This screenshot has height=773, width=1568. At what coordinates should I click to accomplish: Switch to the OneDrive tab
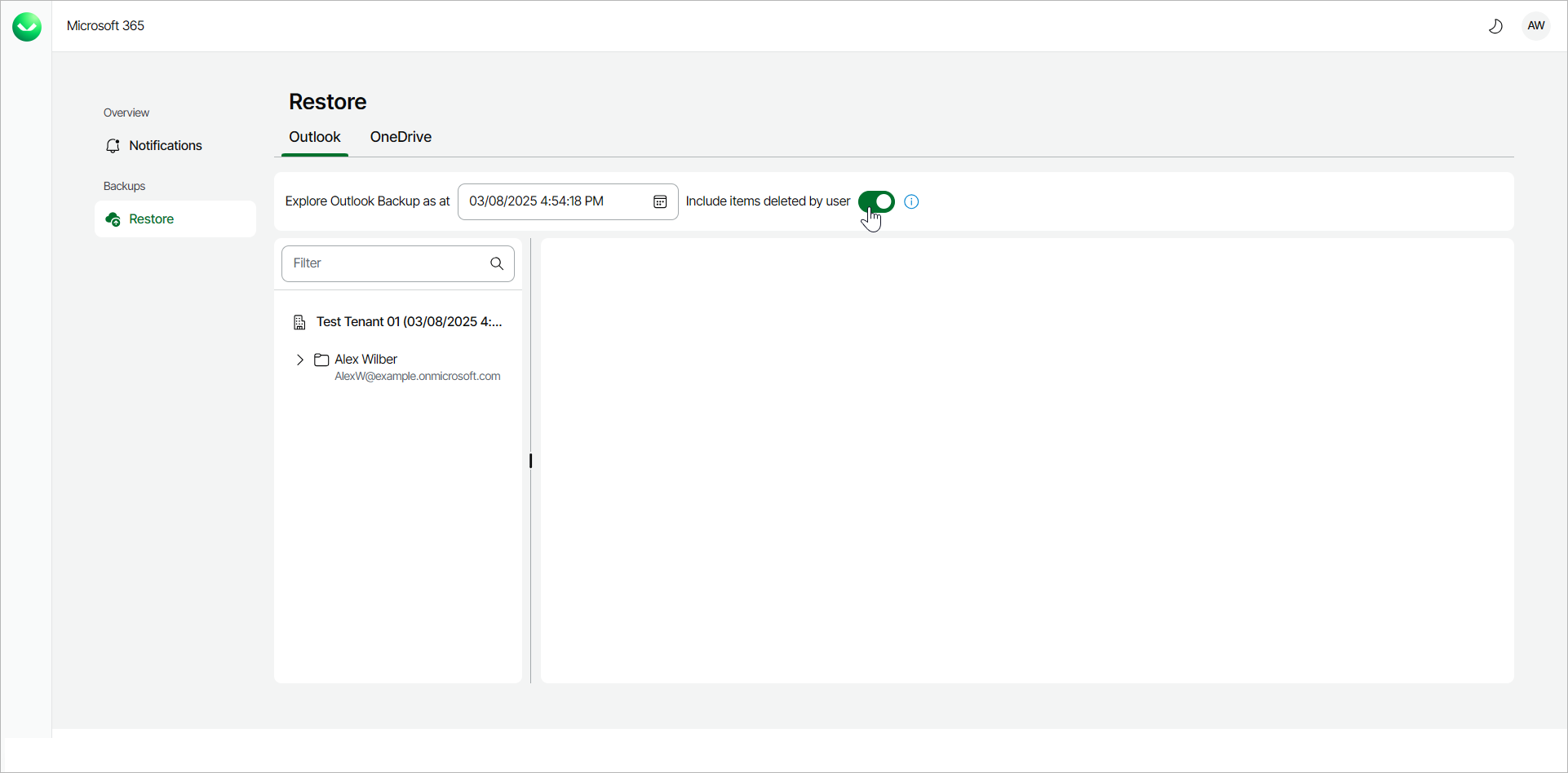(400, 137)
